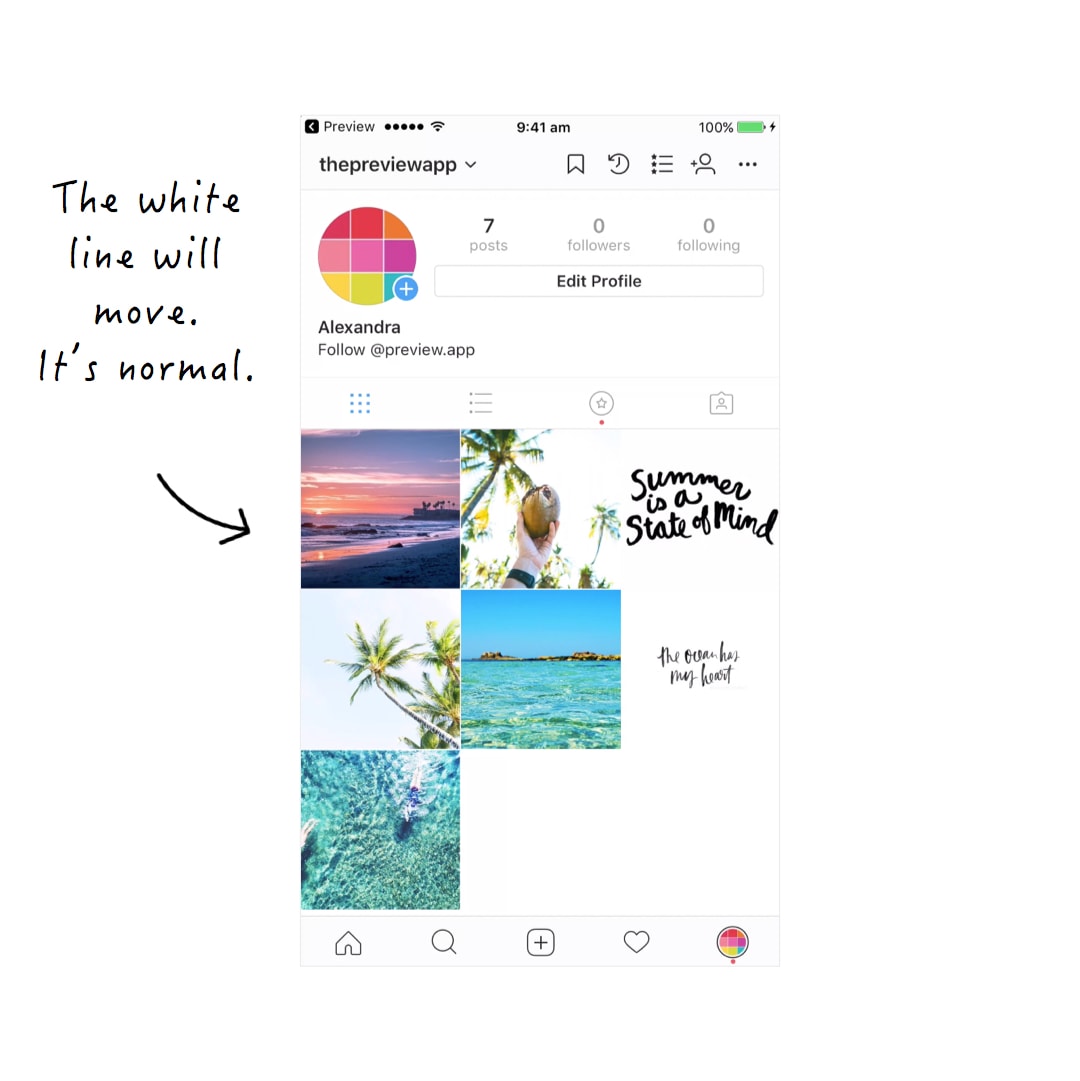The height and width of the screenshot is (1081, 1080).
Task: Tap the profile avatar in bottom bar
Action: (x=733, y=942)
